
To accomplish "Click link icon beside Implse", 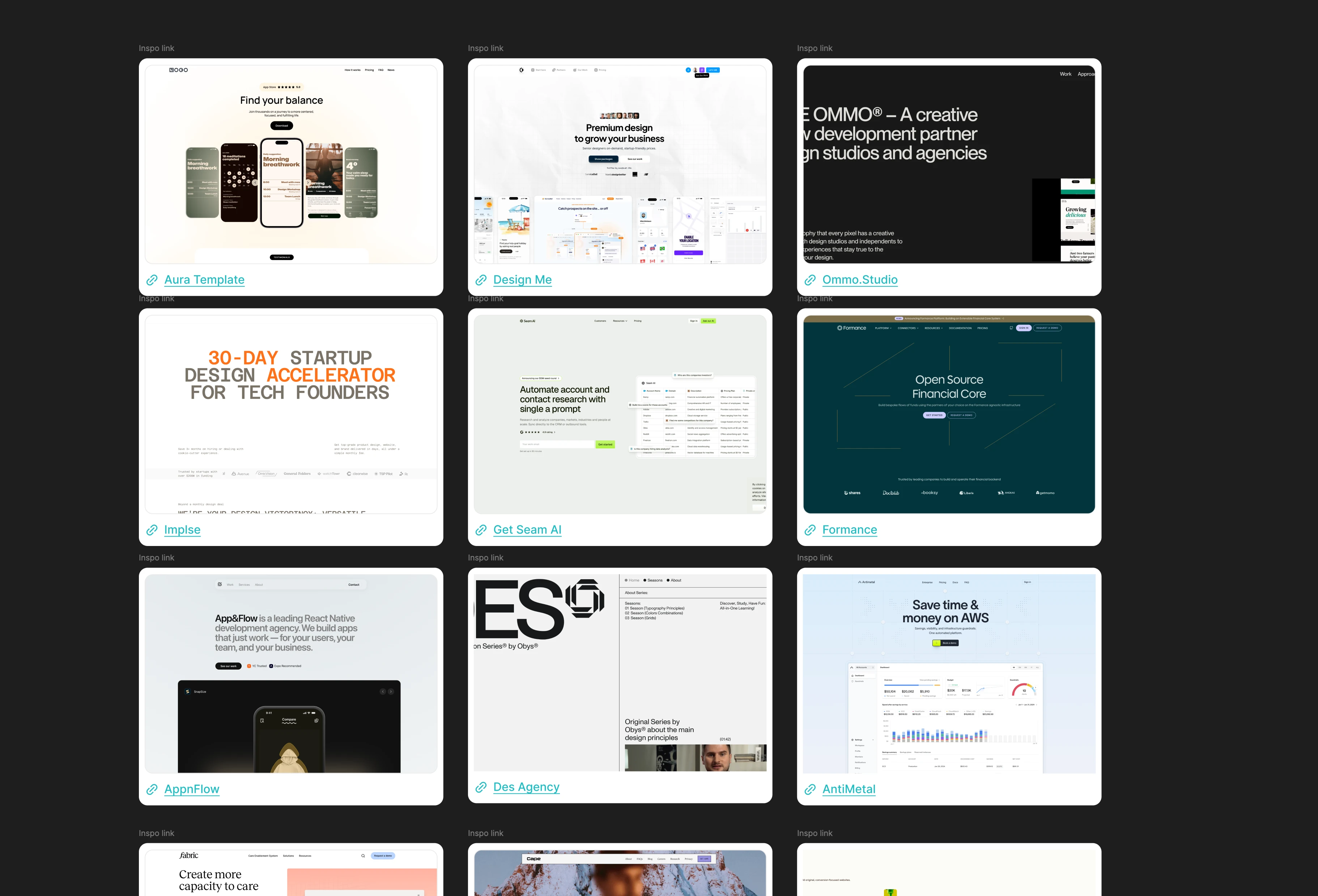I will tap(152, 530).
